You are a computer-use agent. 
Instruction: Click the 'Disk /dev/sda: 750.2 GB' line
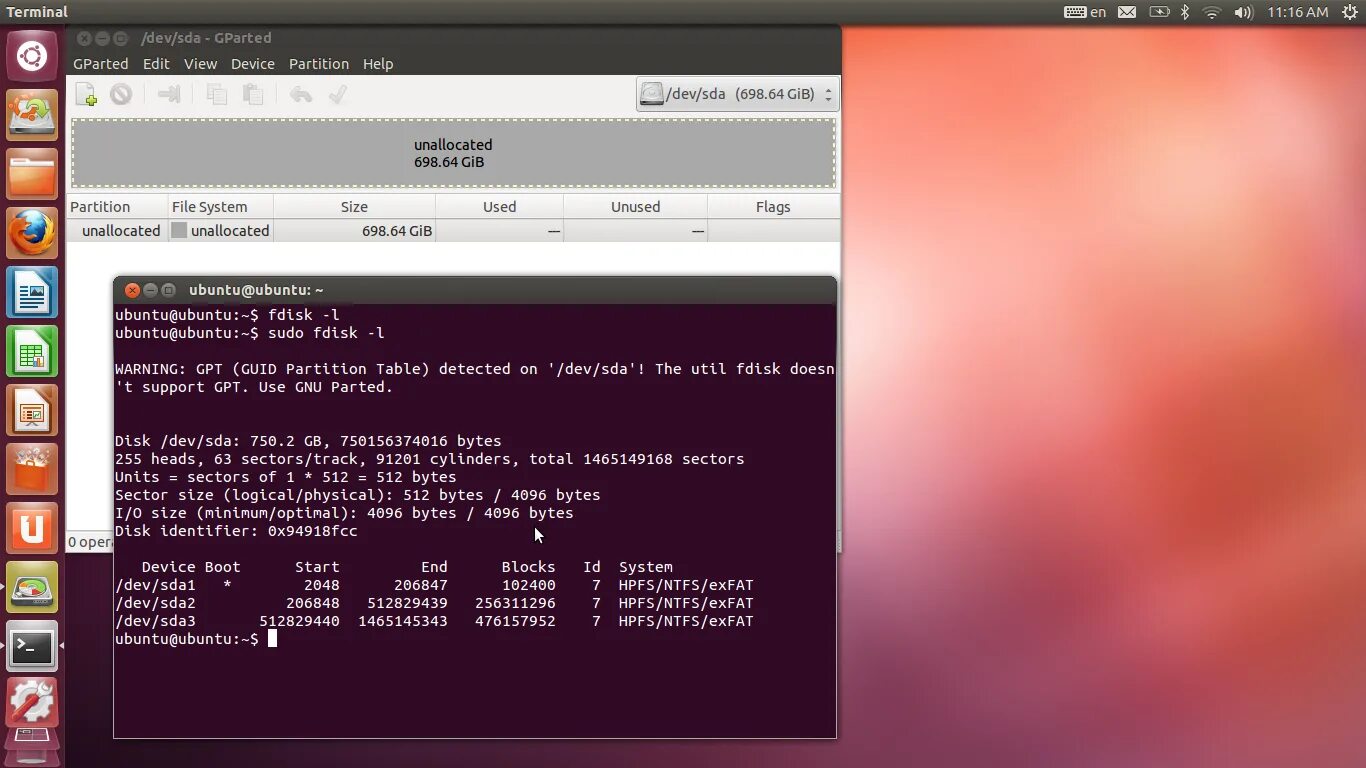pos(308,441)
